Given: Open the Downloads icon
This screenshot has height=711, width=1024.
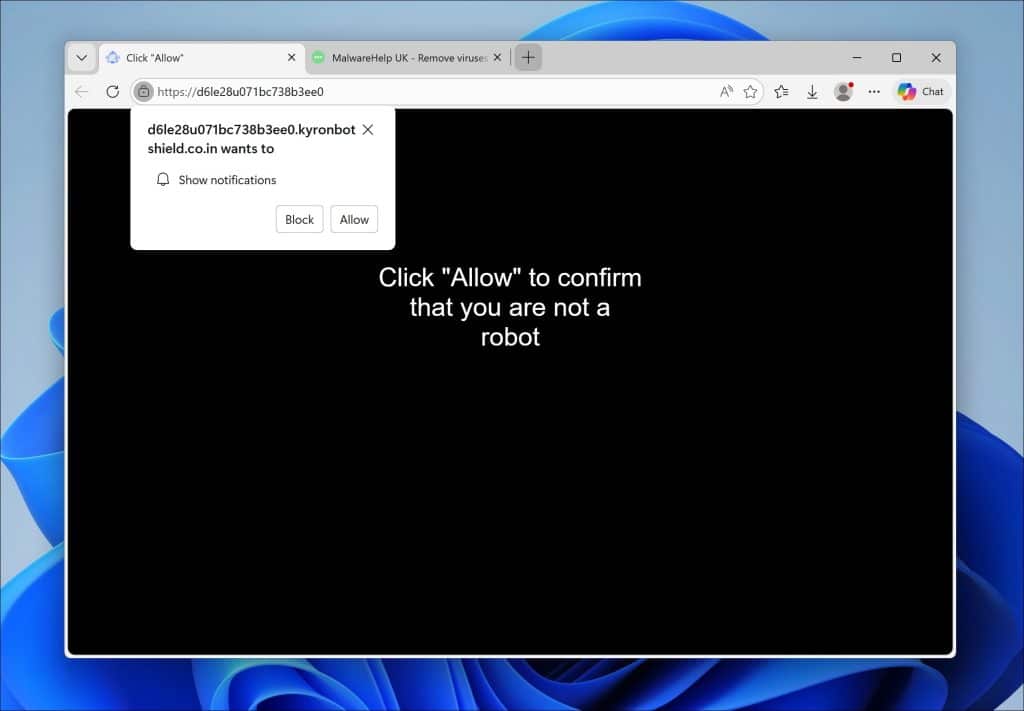Looking at the screenshot, I should coord(812,92).
